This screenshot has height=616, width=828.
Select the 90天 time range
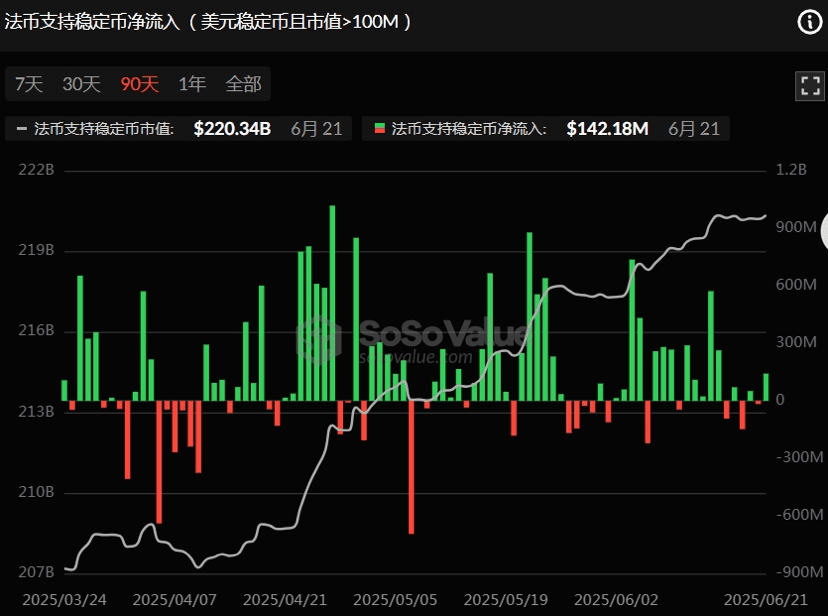[139, 84]
